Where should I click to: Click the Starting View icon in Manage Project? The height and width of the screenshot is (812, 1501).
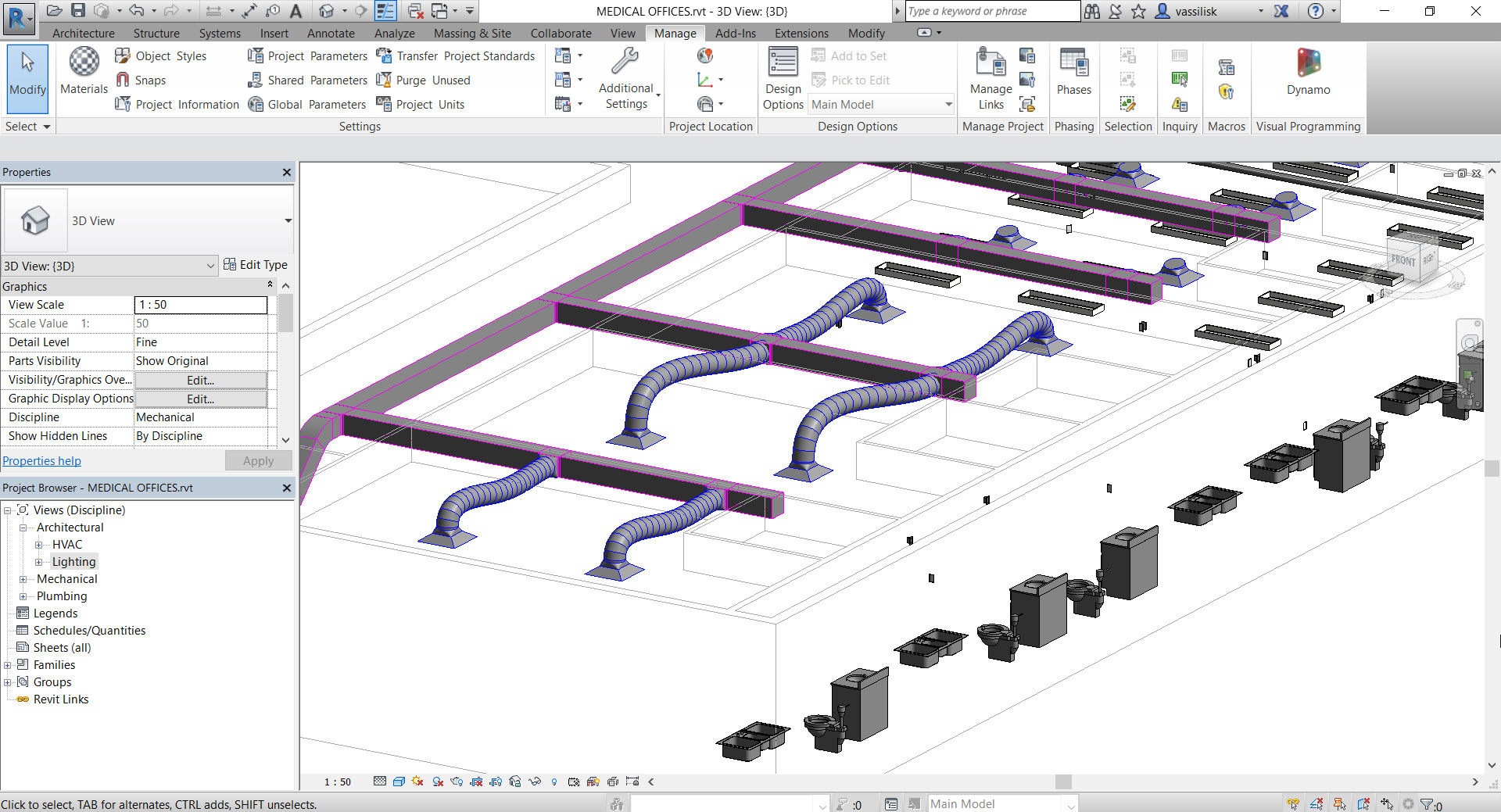(1027, 103)
